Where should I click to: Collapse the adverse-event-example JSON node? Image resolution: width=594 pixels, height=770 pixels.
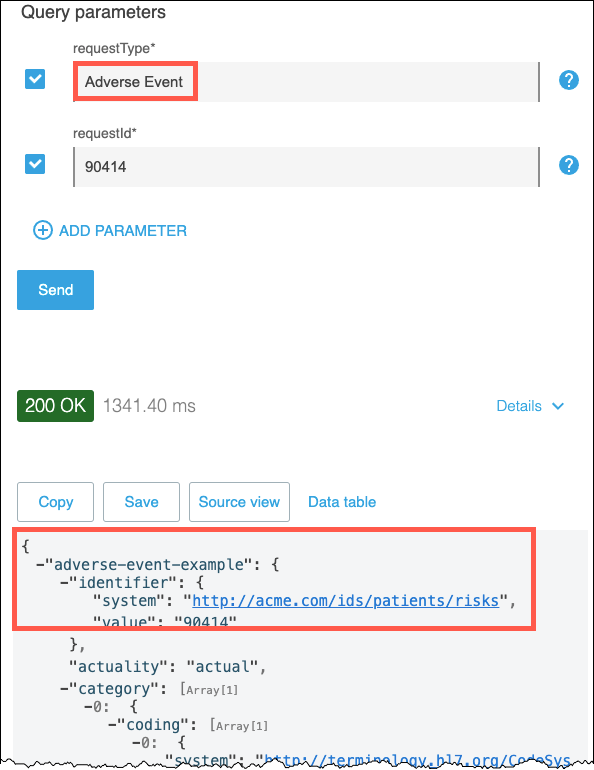[40, 565]
